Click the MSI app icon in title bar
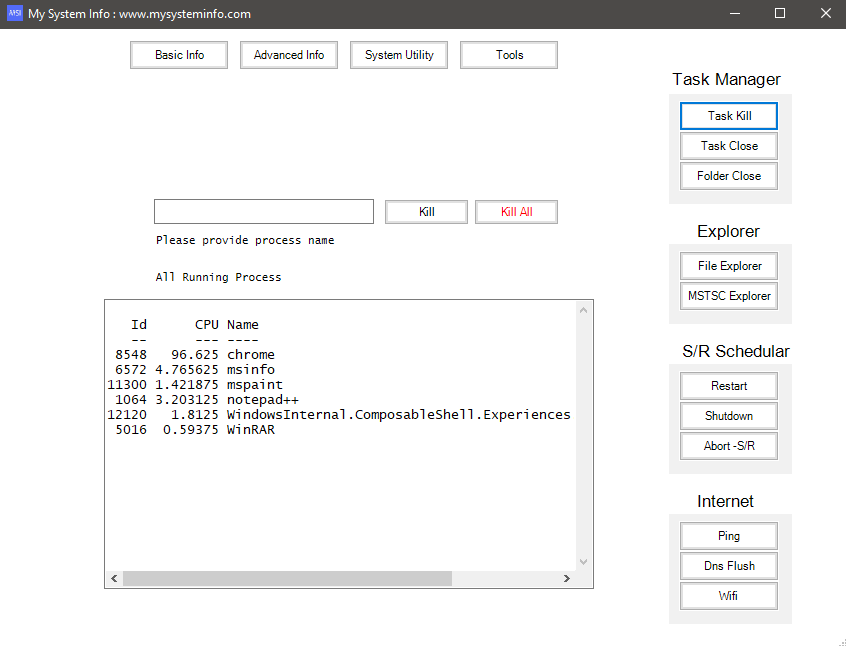Image resolution: width=846 pixels, height=646 pixels. (x=15, y=13)
